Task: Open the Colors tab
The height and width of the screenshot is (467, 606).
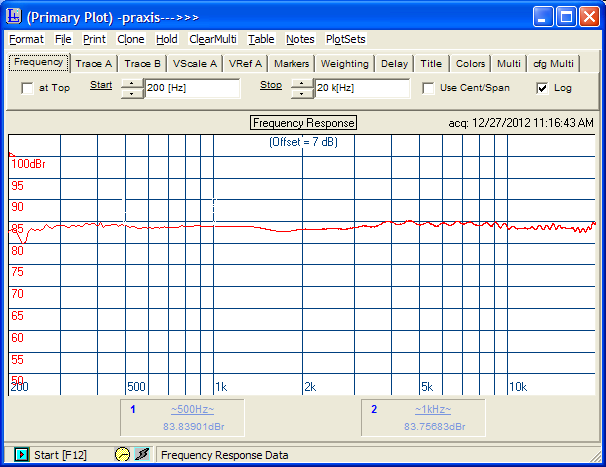Action: tap(470, 63)
